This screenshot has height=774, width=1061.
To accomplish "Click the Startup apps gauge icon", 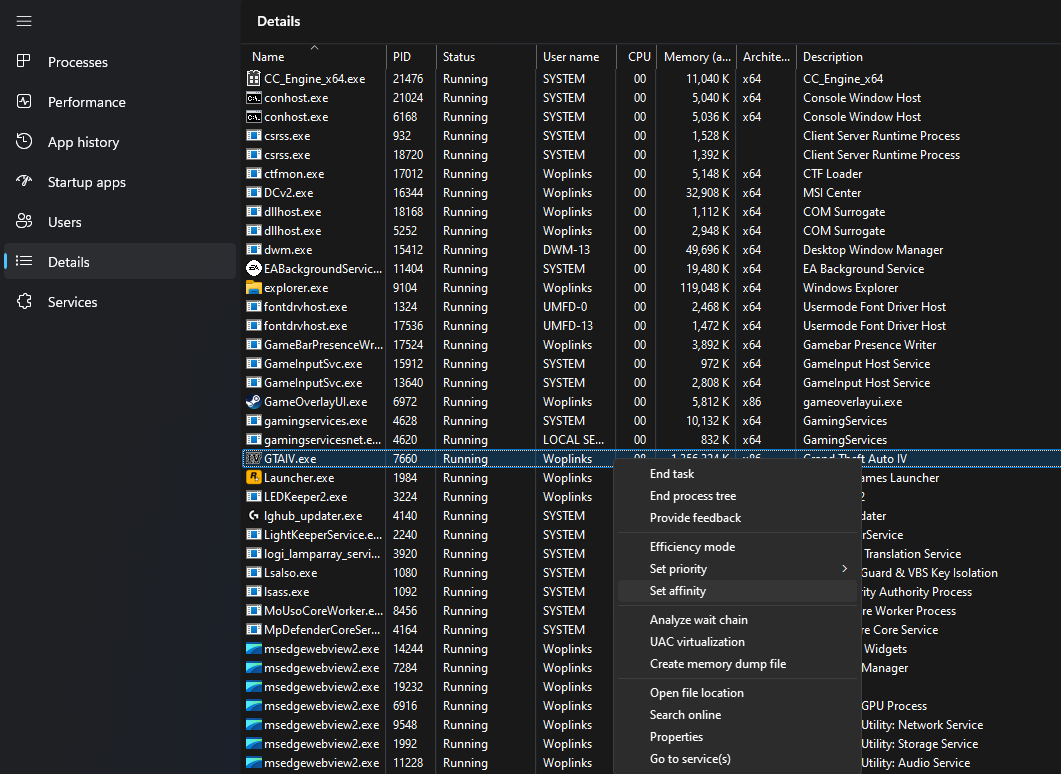I will [24, 181].
